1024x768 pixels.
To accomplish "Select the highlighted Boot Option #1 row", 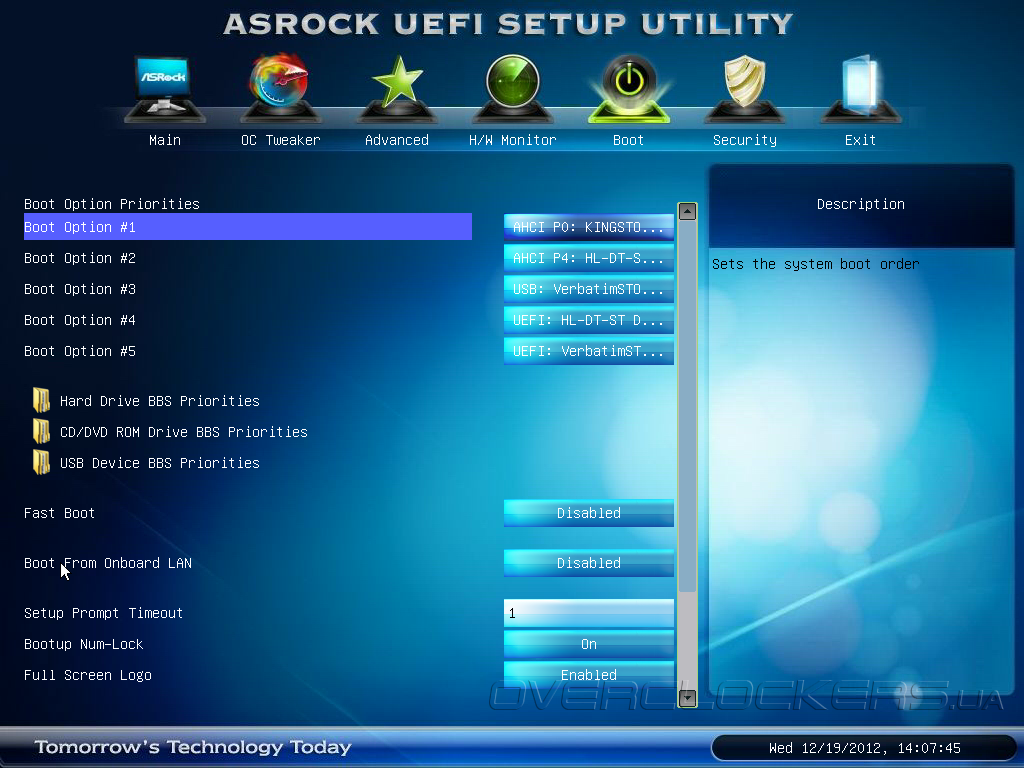I will pos(248,227).
